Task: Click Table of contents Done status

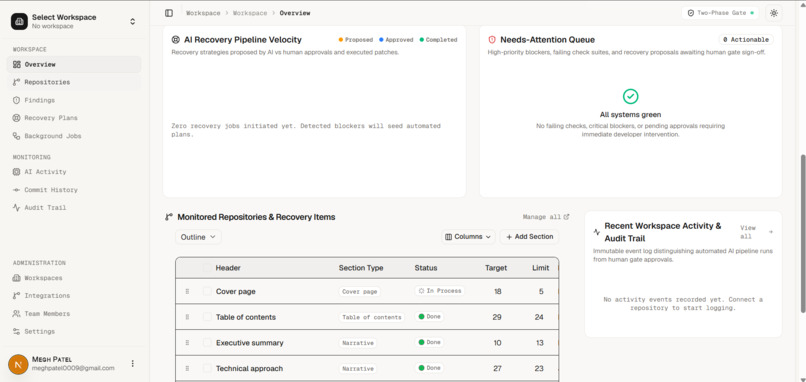Action: tap(429, 317)
